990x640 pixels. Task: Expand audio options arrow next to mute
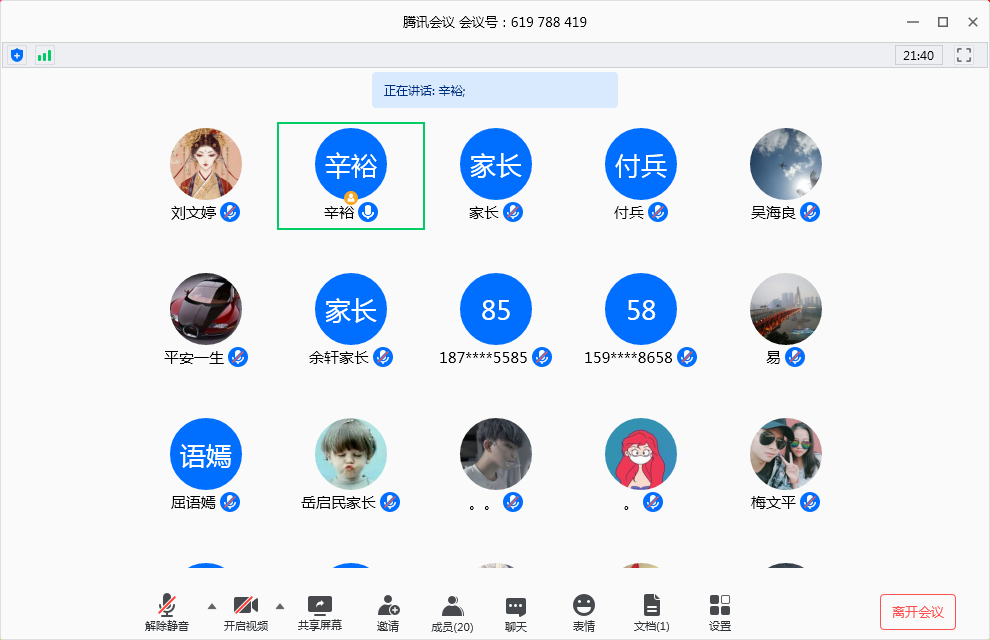[x=211, y=606]
